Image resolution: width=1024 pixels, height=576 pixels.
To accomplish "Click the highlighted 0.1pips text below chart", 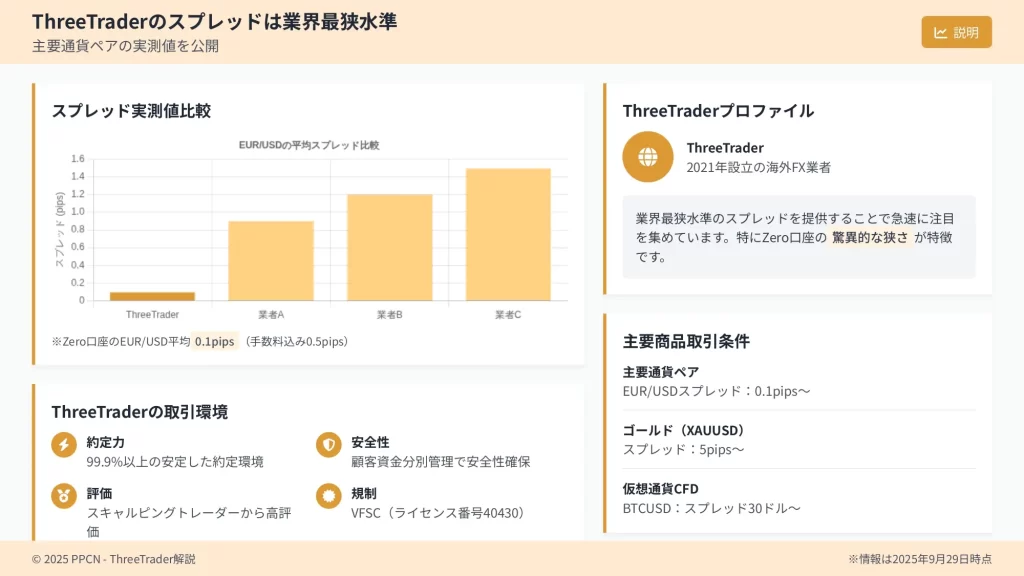I will point(214,342).
